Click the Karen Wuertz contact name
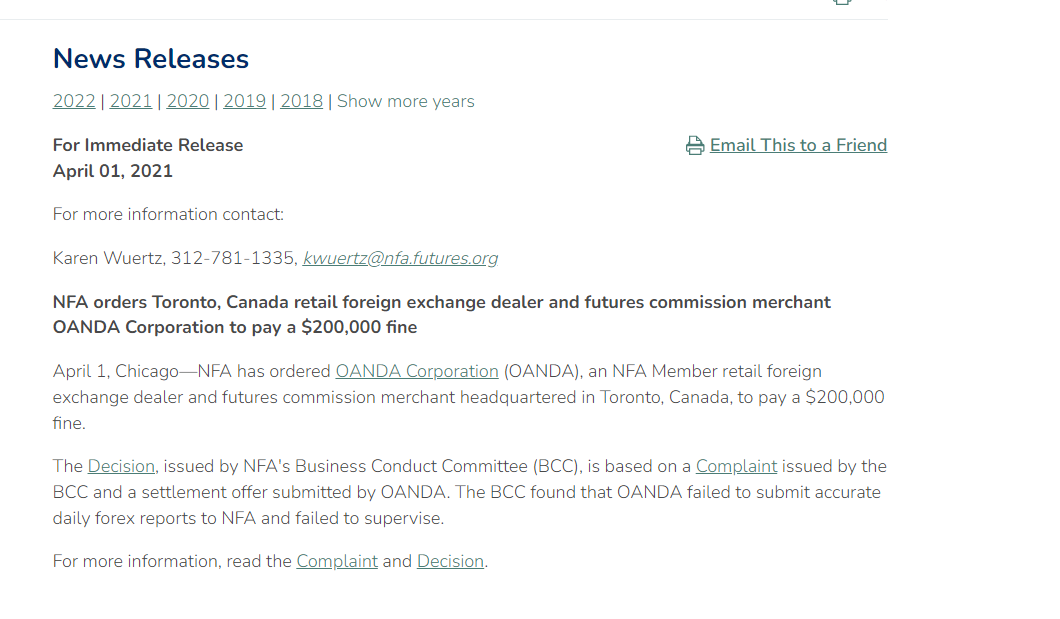The width and height of the screenshot is (1060, 619). 108,258
